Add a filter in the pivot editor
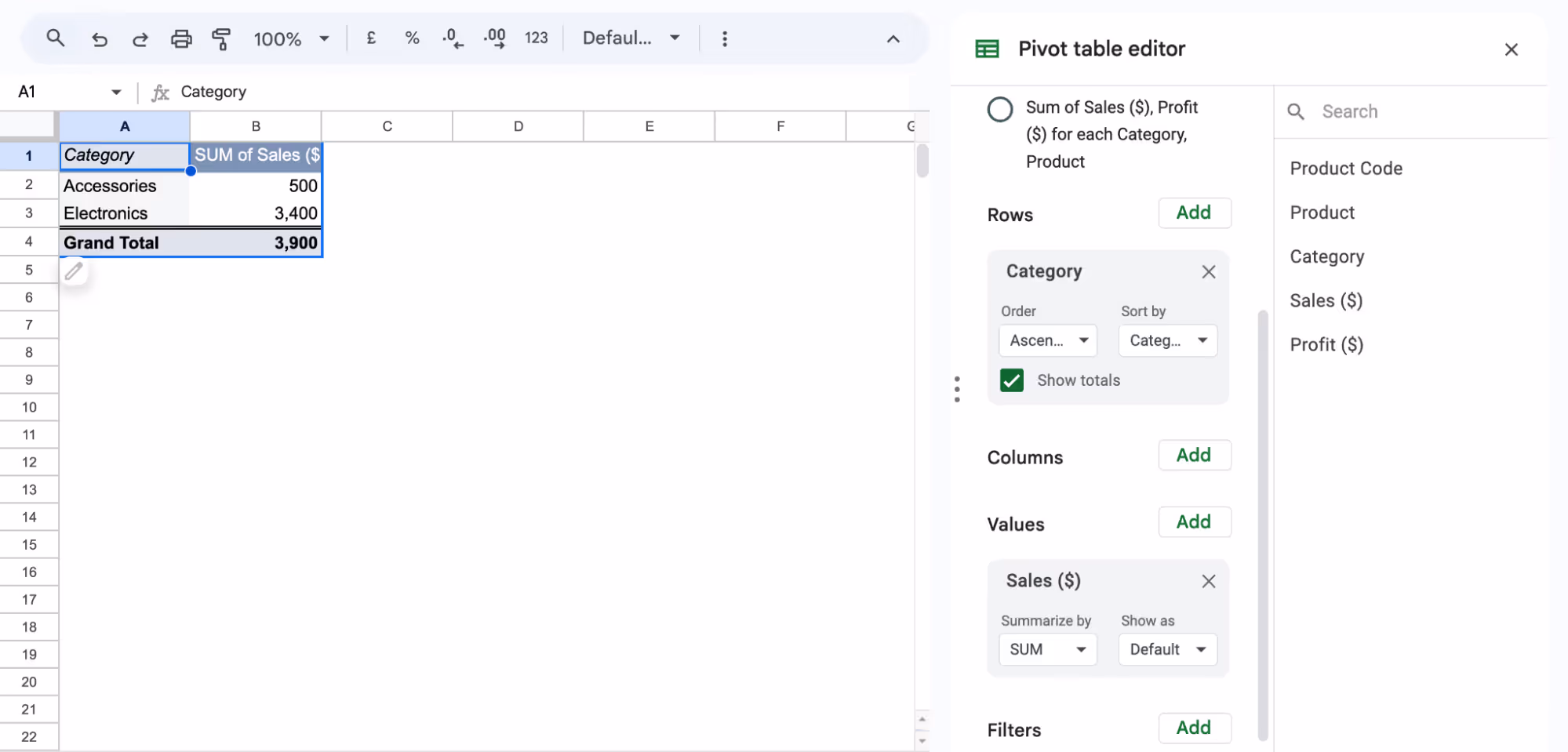Viewport: 1568px width, 752px height. [1194, 728]
